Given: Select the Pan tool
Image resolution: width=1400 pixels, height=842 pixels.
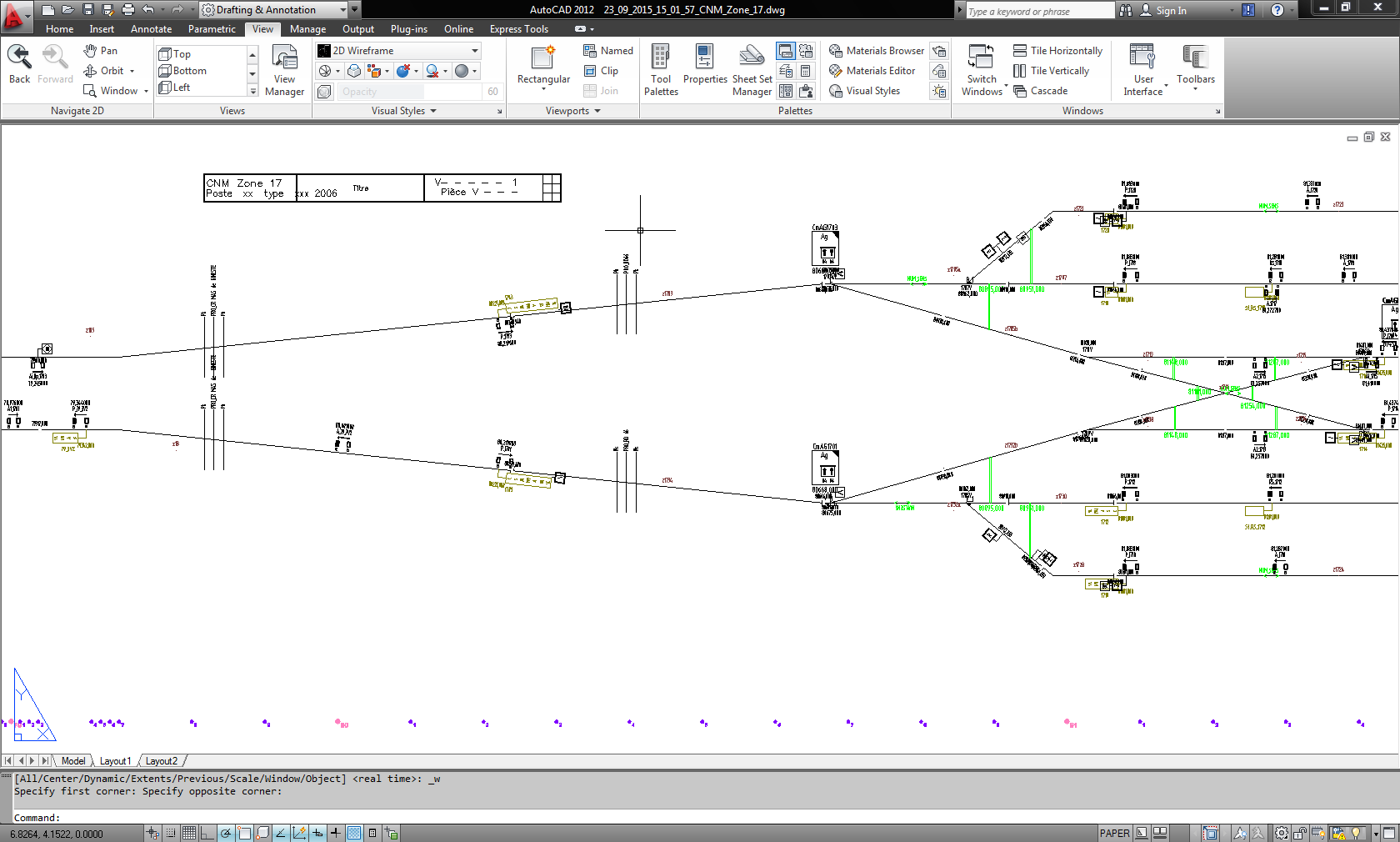Looking at the screenshot, I should [101, 51].
